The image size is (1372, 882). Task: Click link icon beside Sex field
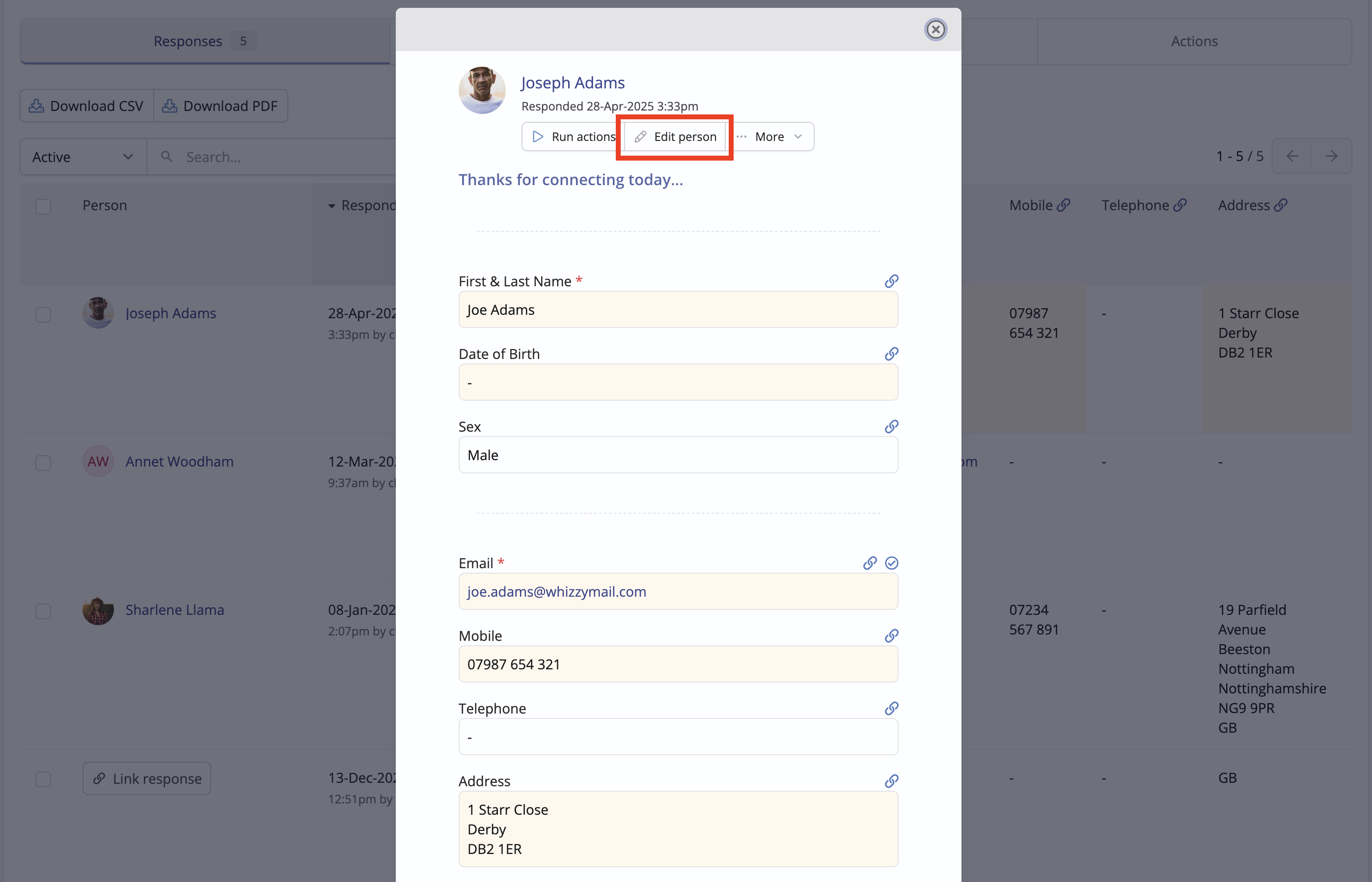pyautogui.click(x=891, y=426)
